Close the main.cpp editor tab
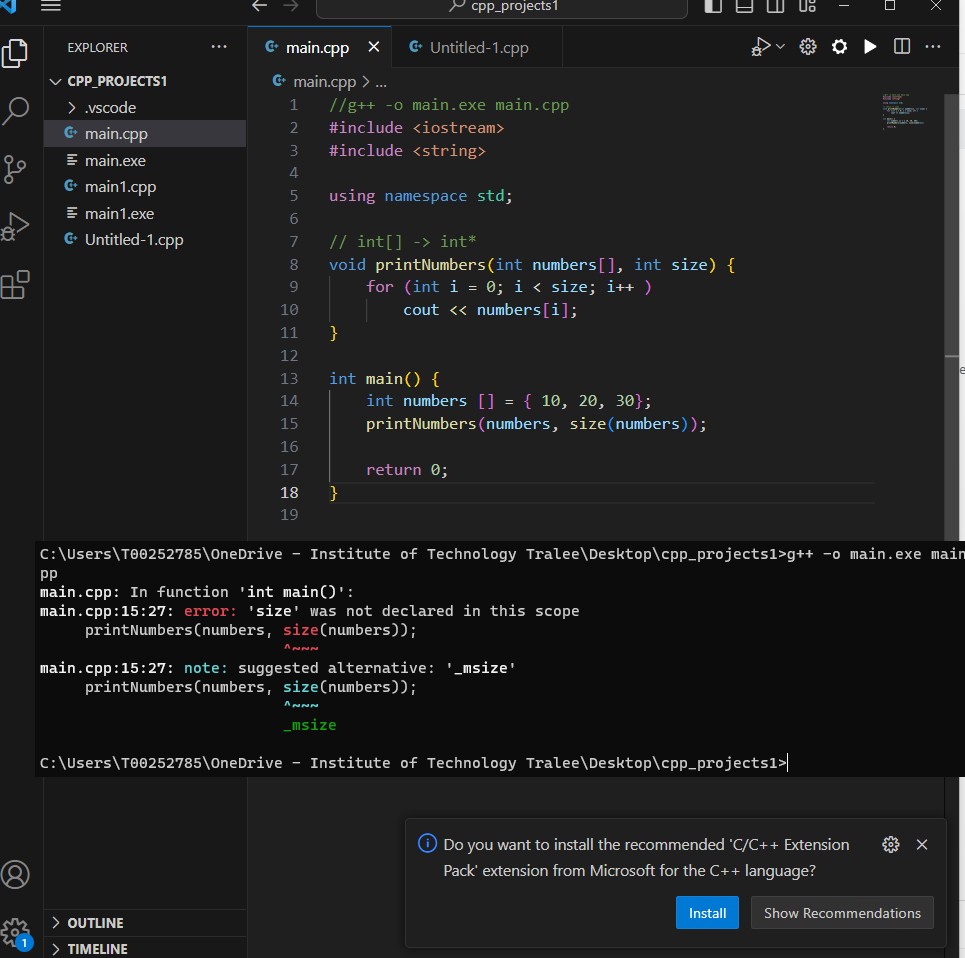This screenshot has width=965, height=958. click(374, 47)
